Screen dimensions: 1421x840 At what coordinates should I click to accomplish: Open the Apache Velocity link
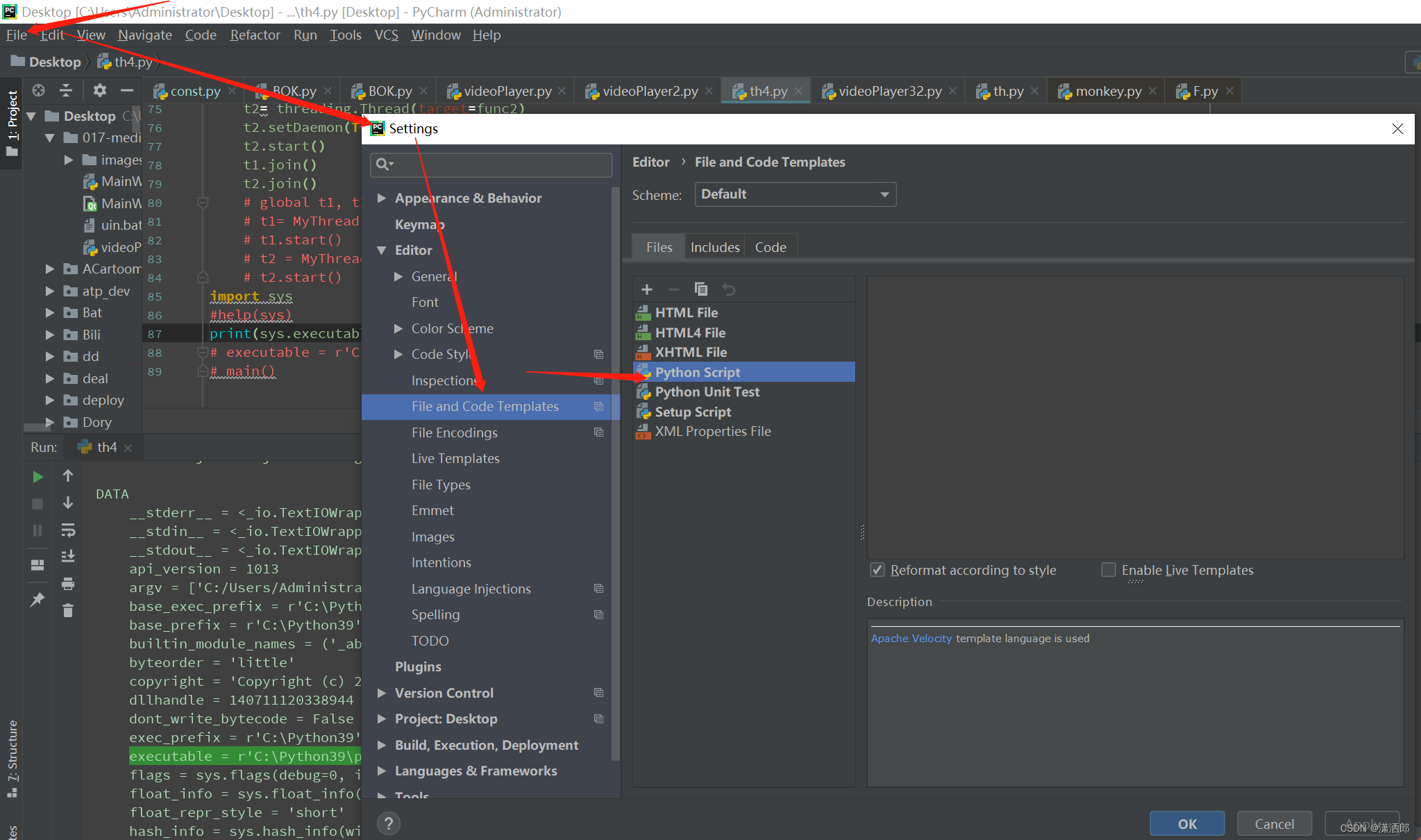coord(911,638)
